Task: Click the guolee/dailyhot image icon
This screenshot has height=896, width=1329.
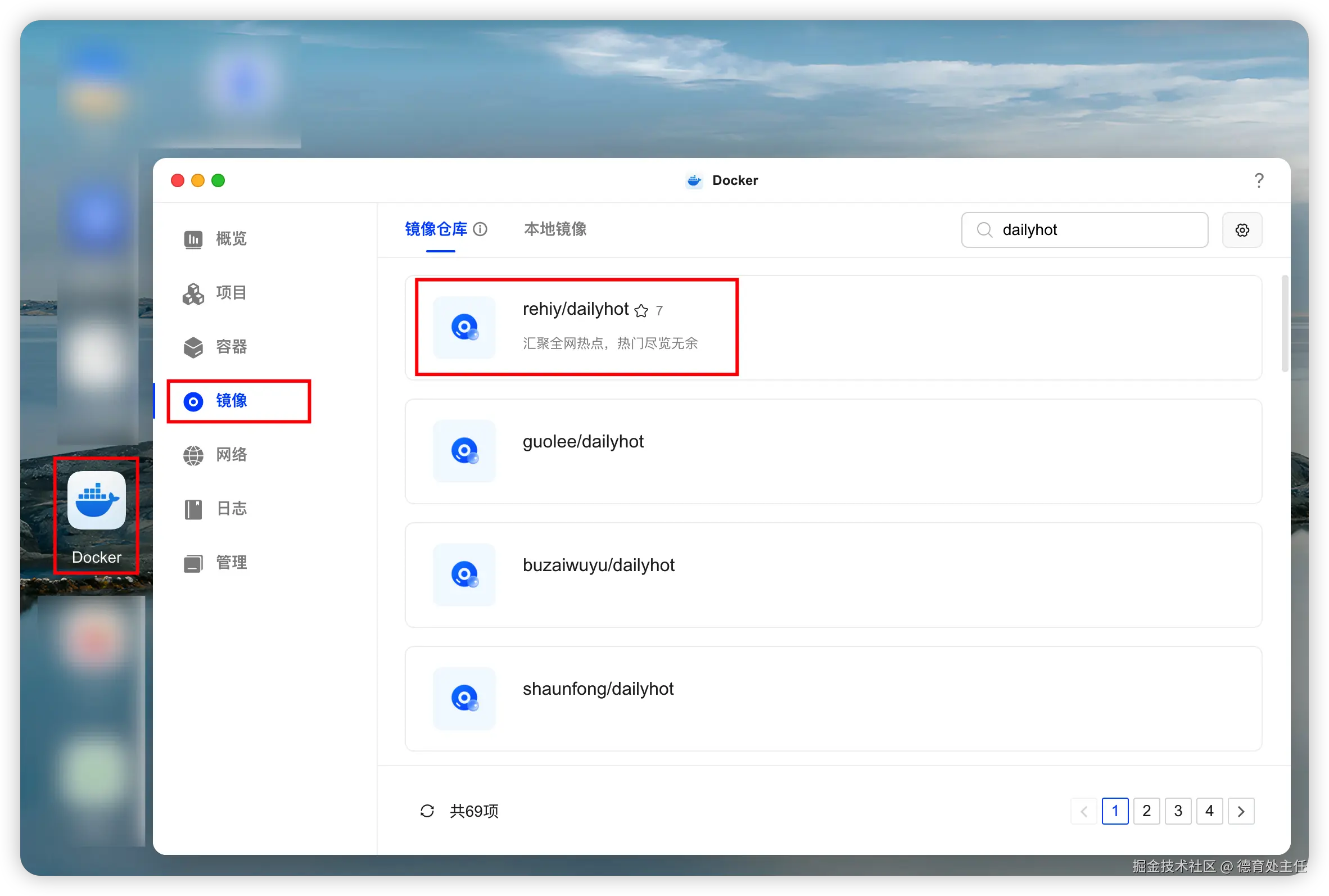Action: (464, 451)
